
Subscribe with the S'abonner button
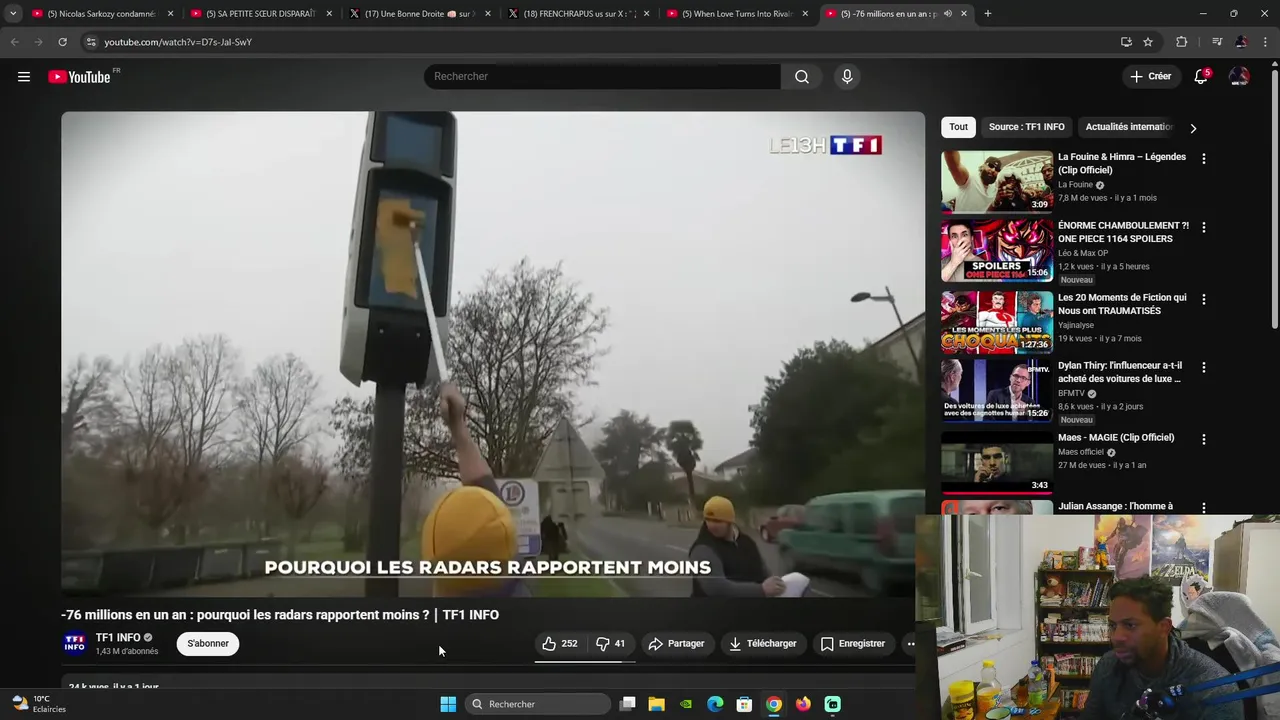[208, 644]
